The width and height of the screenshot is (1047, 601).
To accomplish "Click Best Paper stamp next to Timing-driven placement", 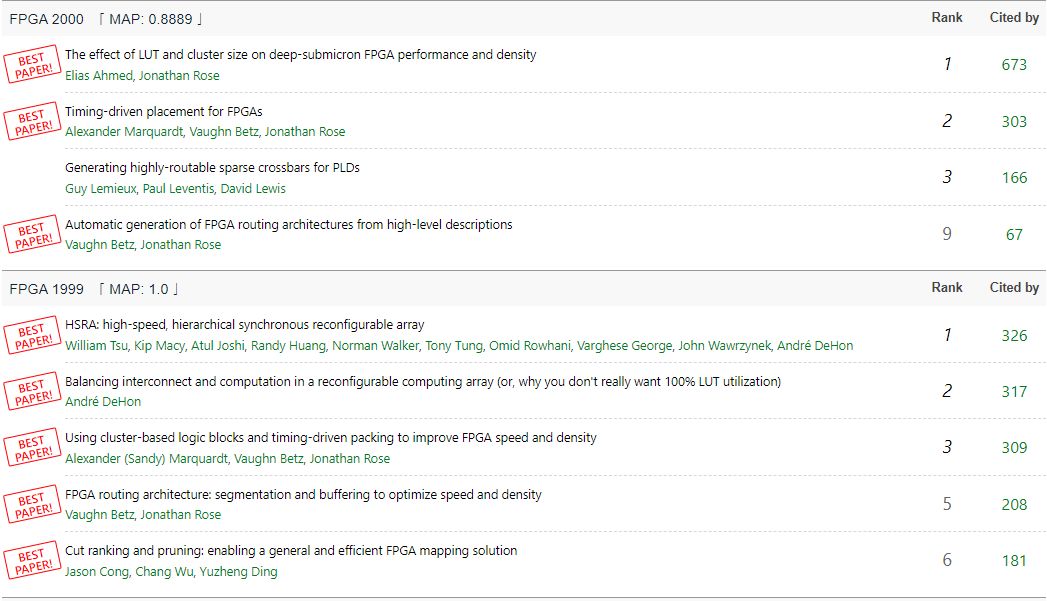I will (x=31, y=122).
